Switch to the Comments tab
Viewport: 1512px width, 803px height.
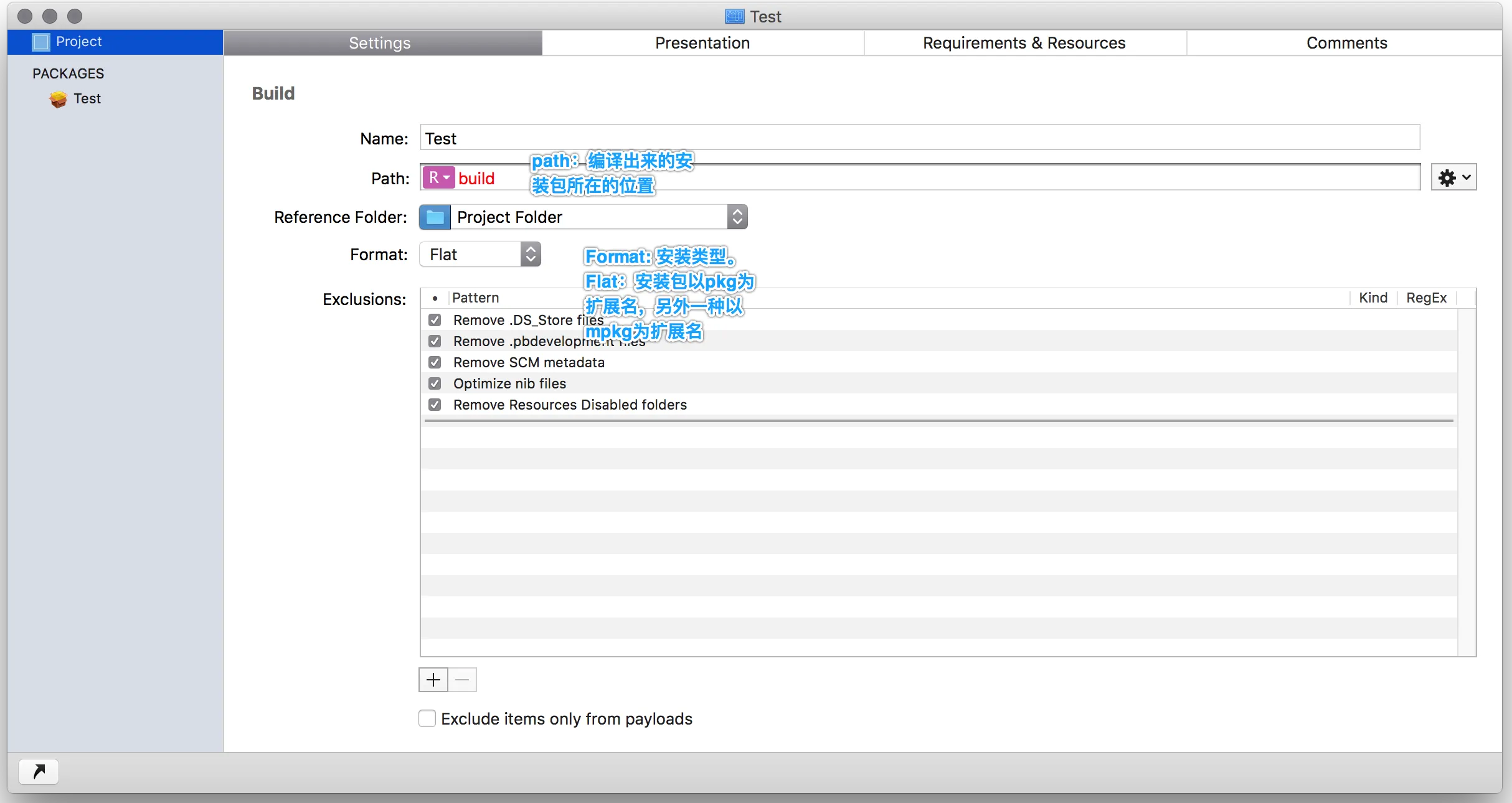click(1346, 43)
